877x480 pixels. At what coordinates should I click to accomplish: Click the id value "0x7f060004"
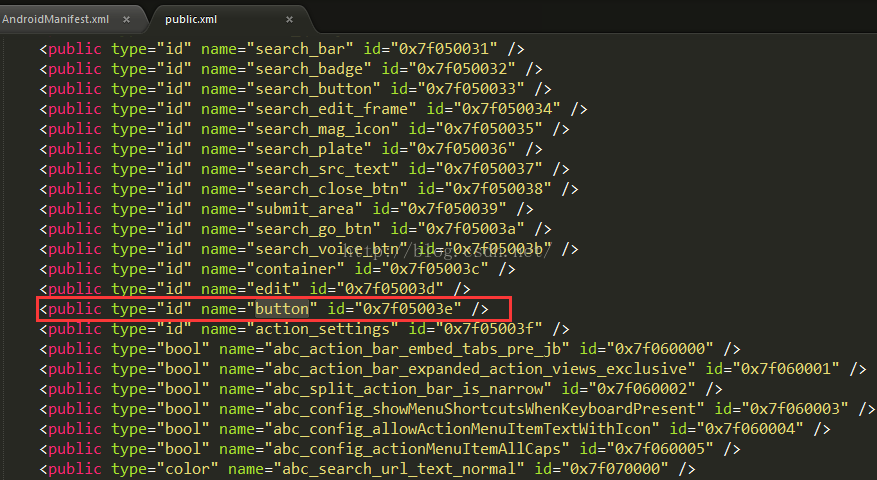(x=750, y=429)
